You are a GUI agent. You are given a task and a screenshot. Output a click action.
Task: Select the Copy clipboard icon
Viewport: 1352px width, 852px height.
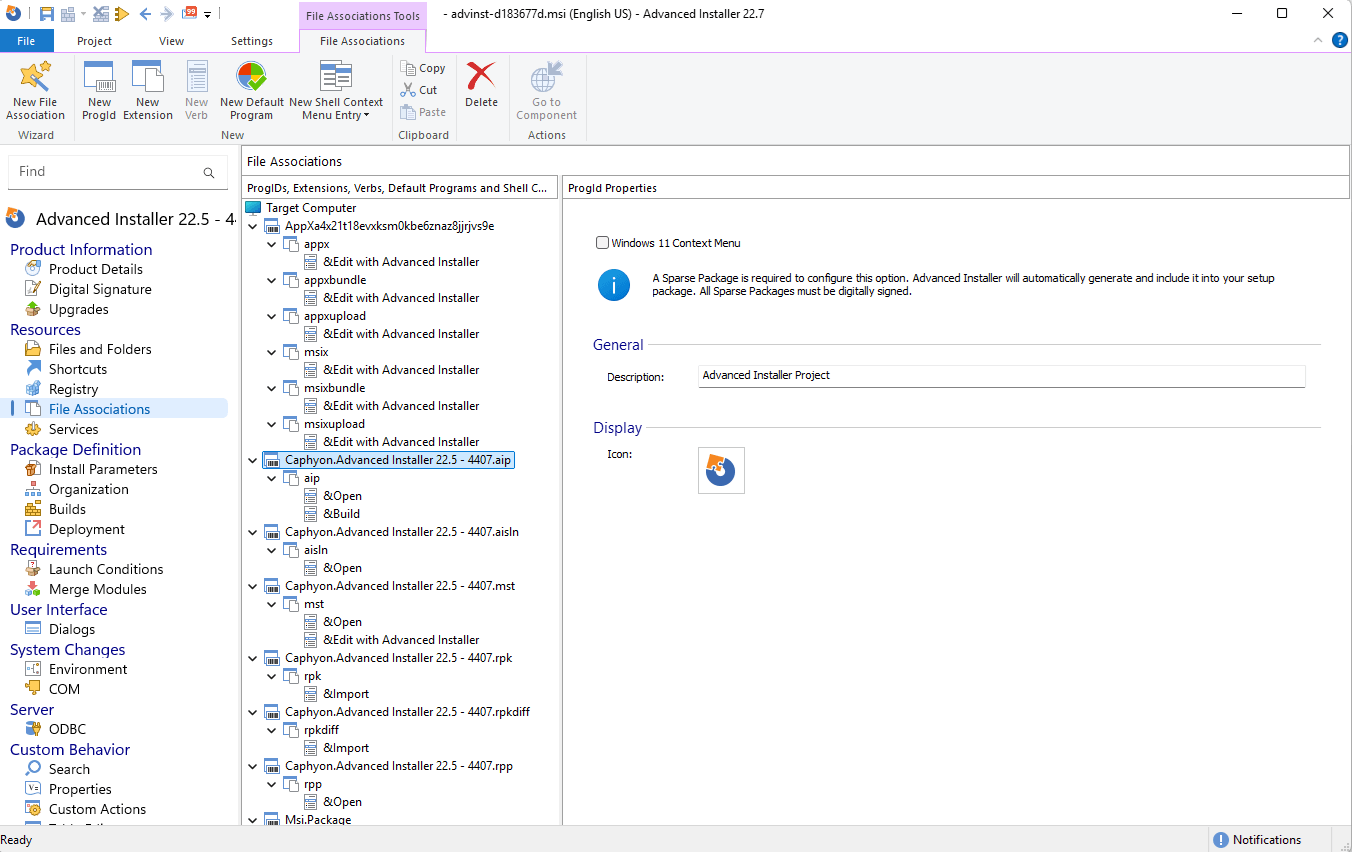[x=422, y=67]
